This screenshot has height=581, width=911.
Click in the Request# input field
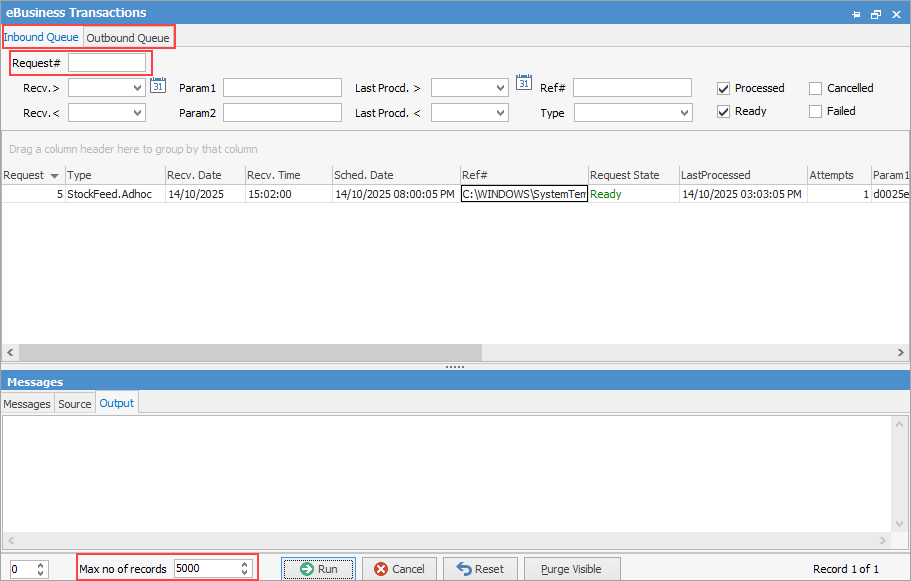tap(107, 63)
